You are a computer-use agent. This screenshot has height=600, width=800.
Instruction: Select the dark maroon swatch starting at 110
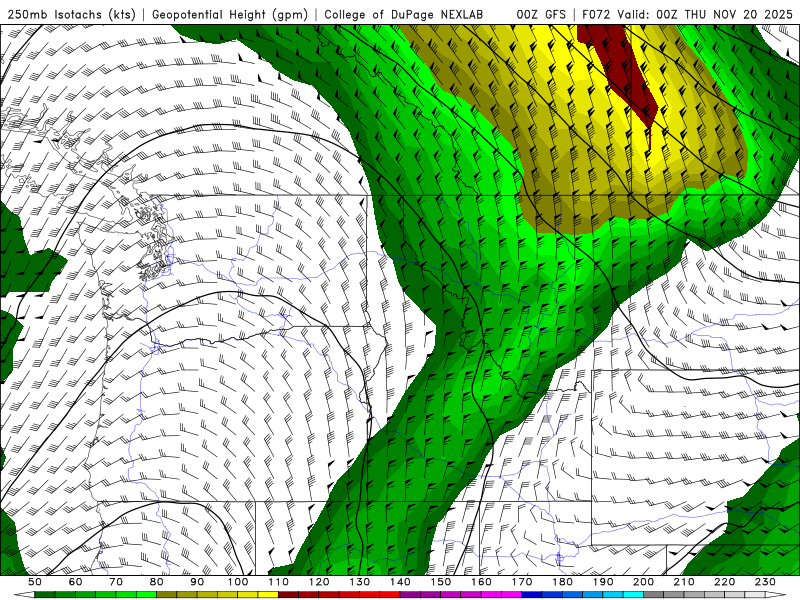coord(289,595)
